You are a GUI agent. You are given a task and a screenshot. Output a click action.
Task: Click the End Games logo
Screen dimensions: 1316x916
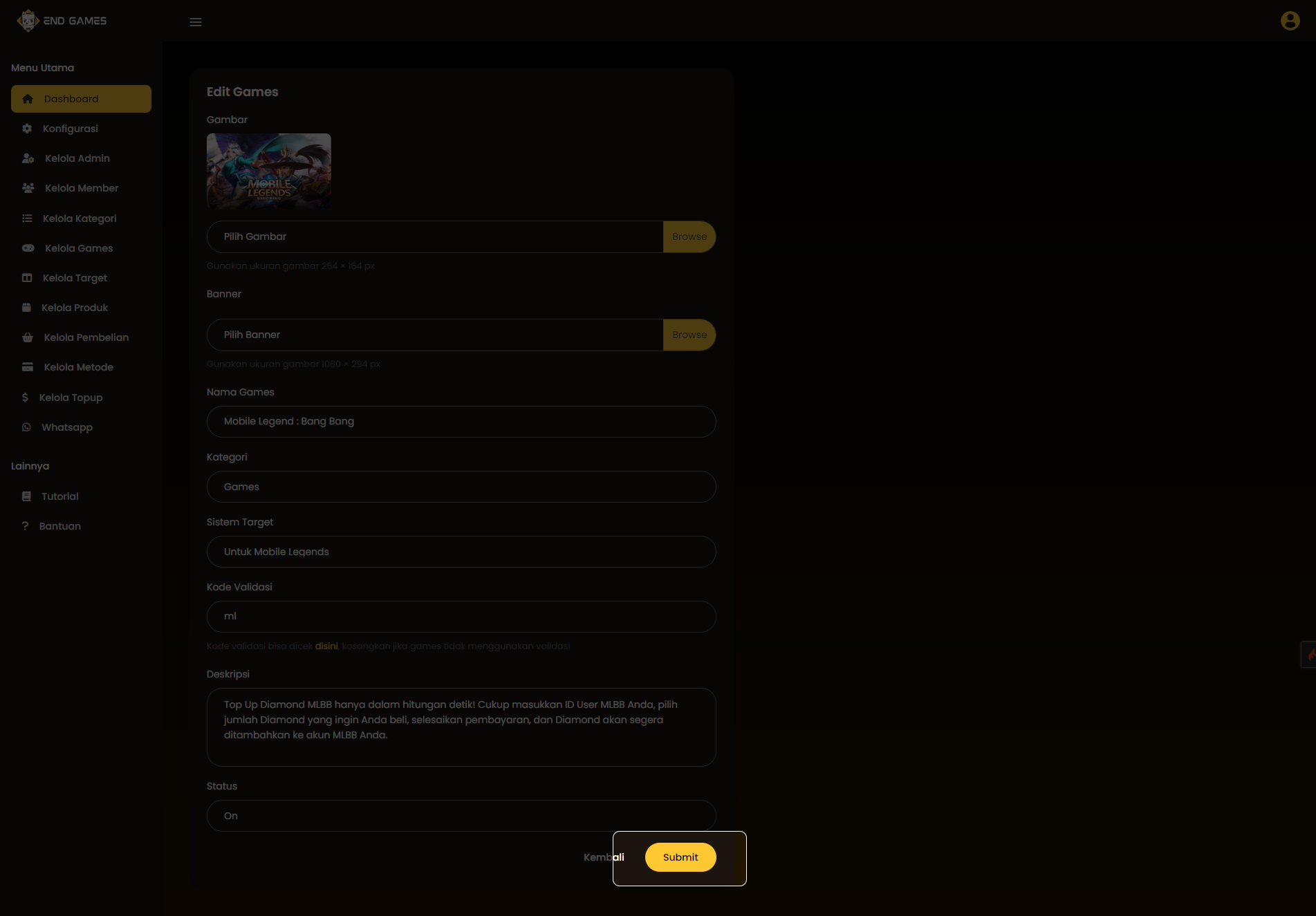62,21
